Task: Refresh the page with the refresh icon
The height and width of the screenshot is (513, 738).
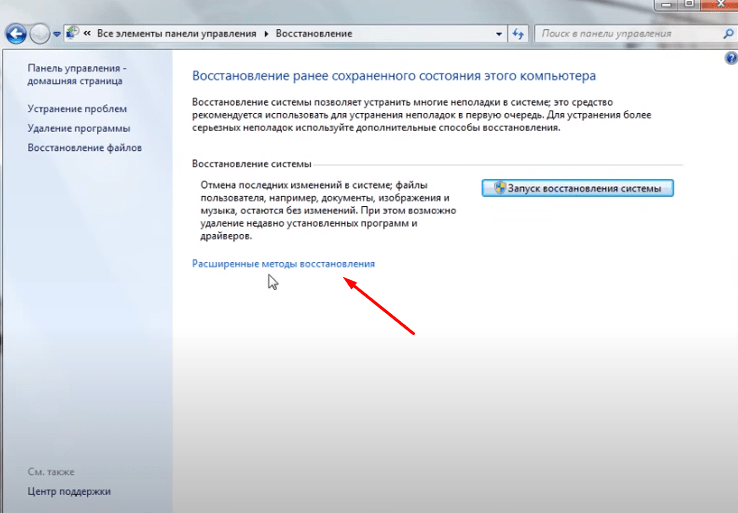Action: pyautogui.click(x=518, y=33)
